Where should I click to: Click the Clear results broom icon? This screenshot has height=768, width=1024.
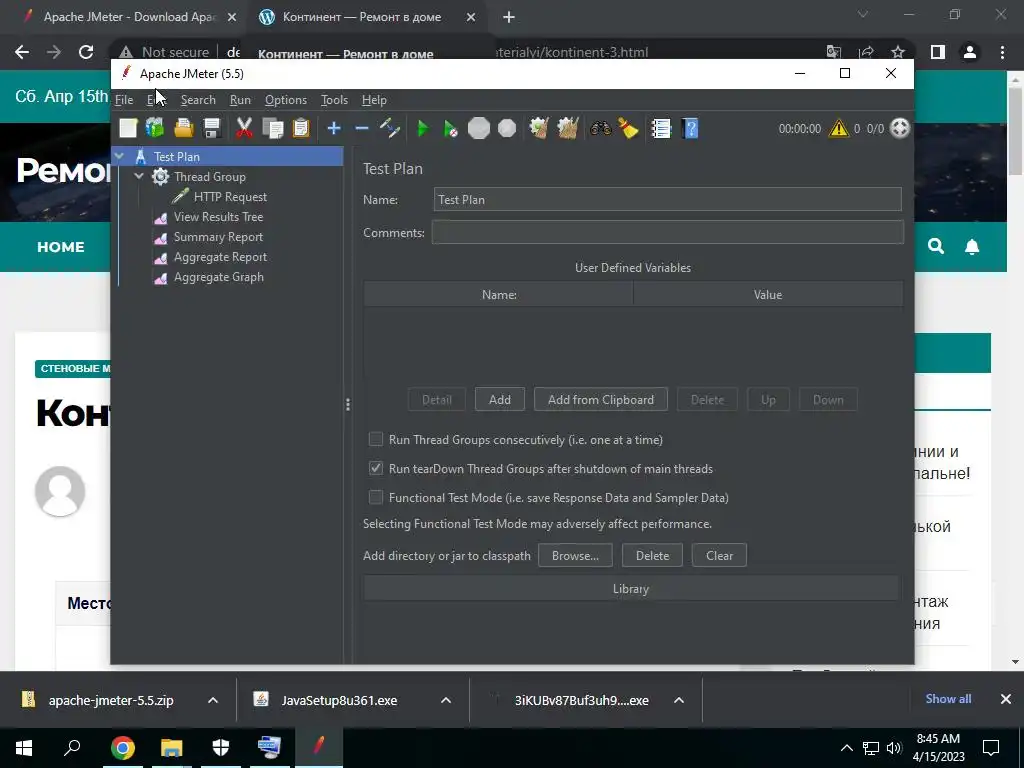click(539, 128)
